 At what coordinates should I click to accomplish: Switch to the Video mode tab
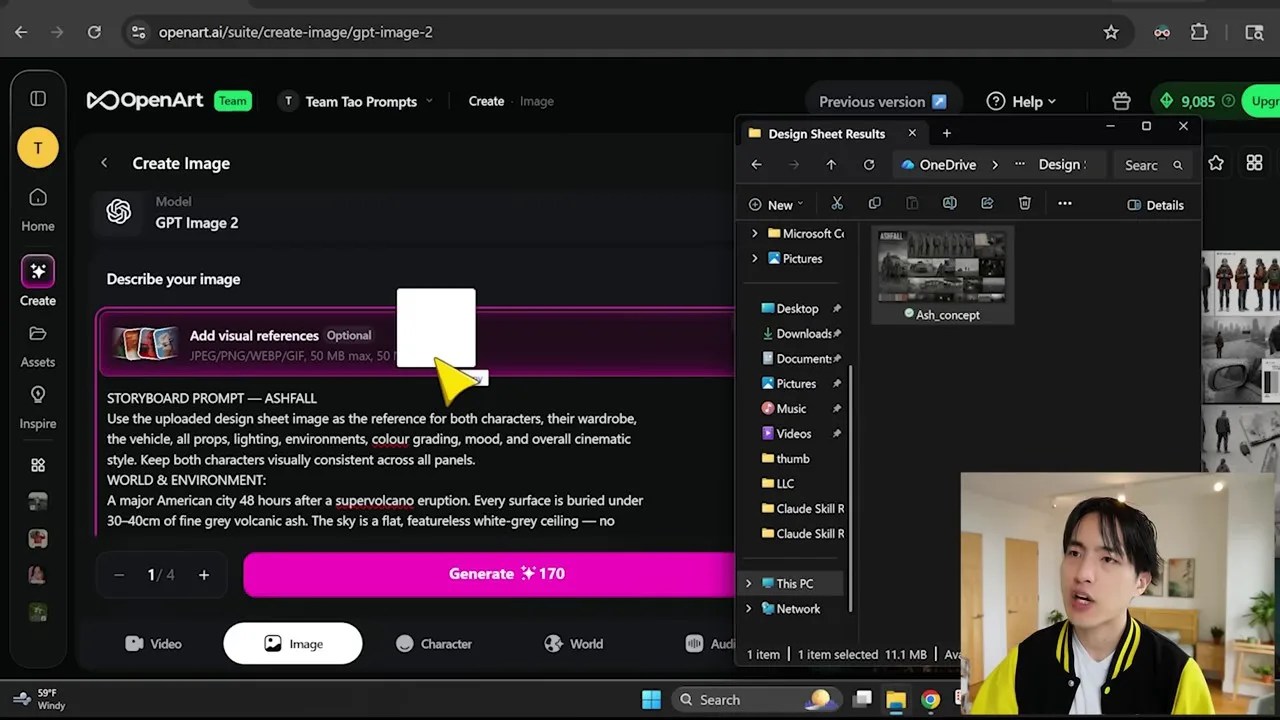[x=154, y=644]
